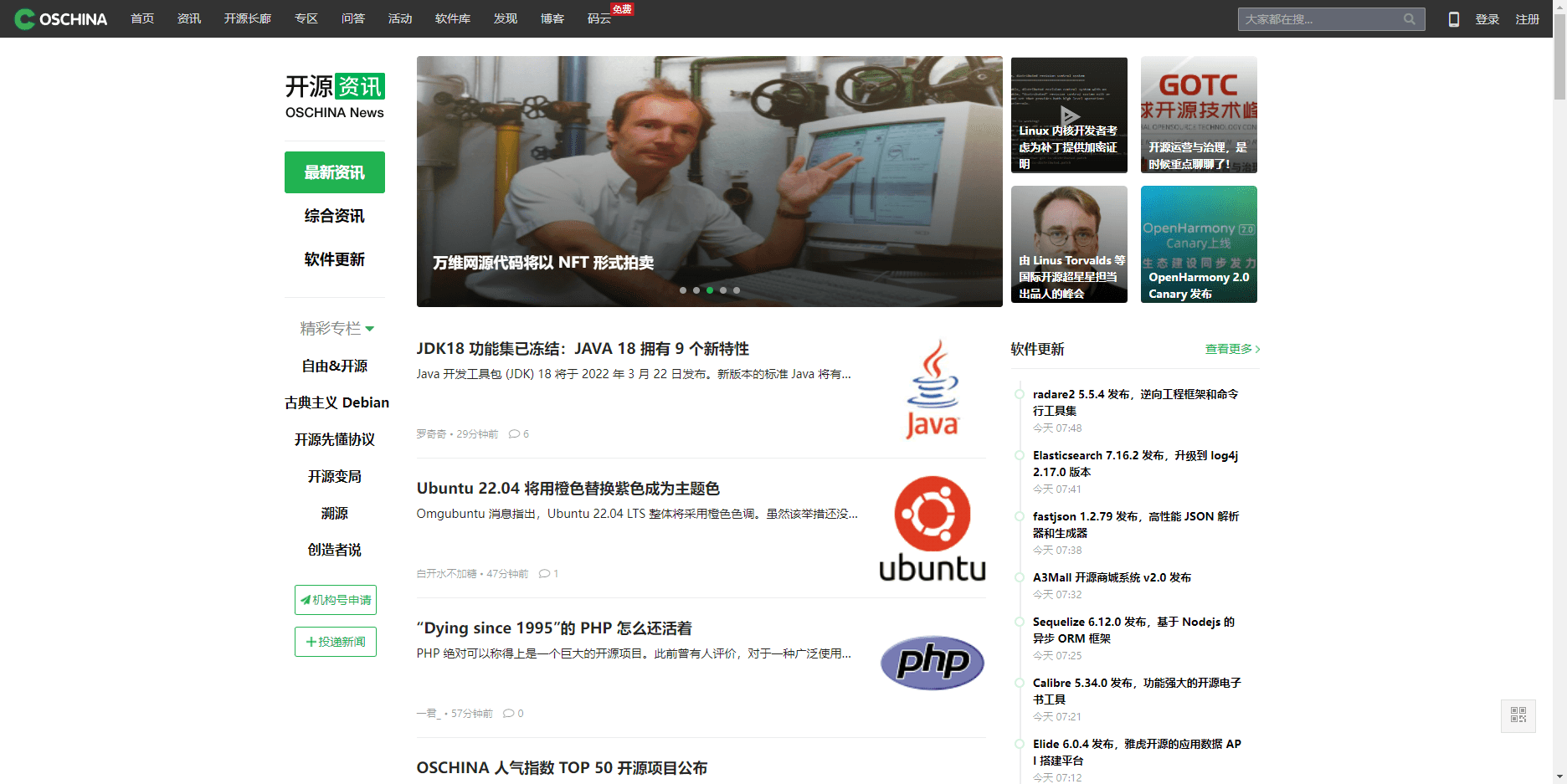Open 资讯 in the top navigation
1567x784 pixels.
[189, 18]
